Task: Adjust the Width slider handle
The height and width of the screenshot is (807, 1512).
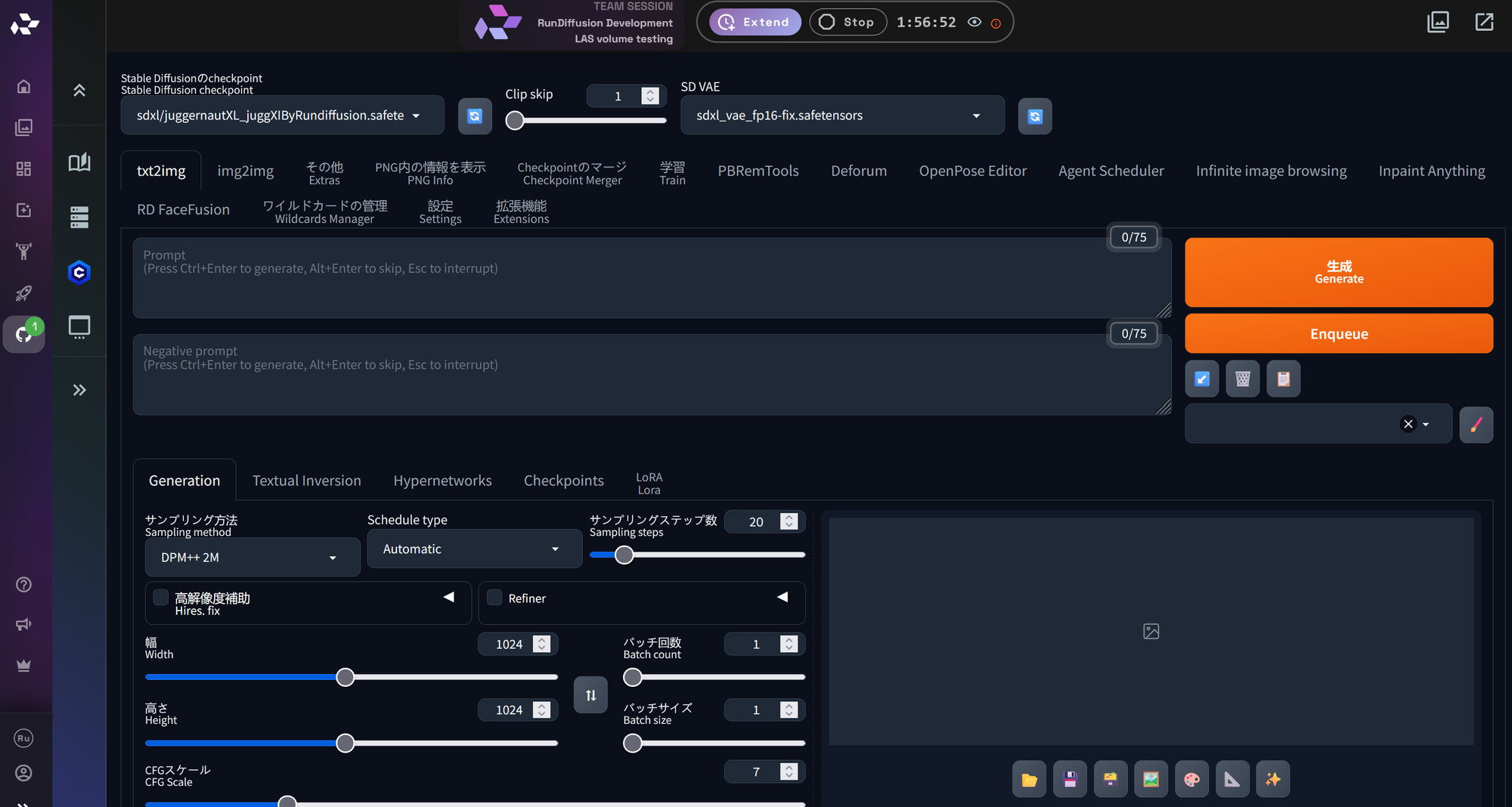Action: (345, 677)
